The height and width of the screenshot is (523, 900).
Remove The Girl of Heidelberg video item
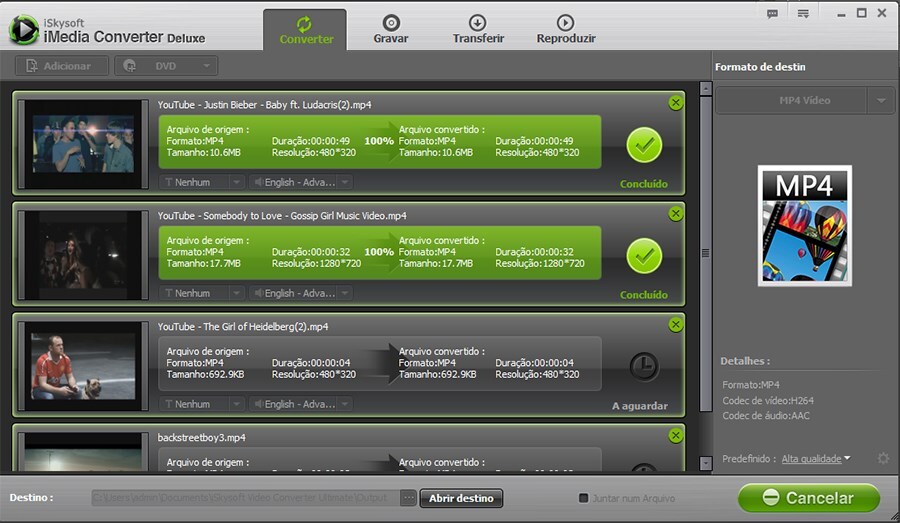pyautogui.click(x=676, y=324)
